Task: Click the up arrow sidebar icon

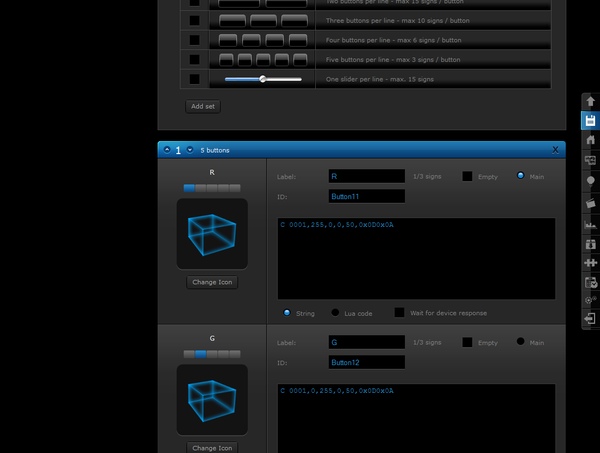Action: (590, 101)
